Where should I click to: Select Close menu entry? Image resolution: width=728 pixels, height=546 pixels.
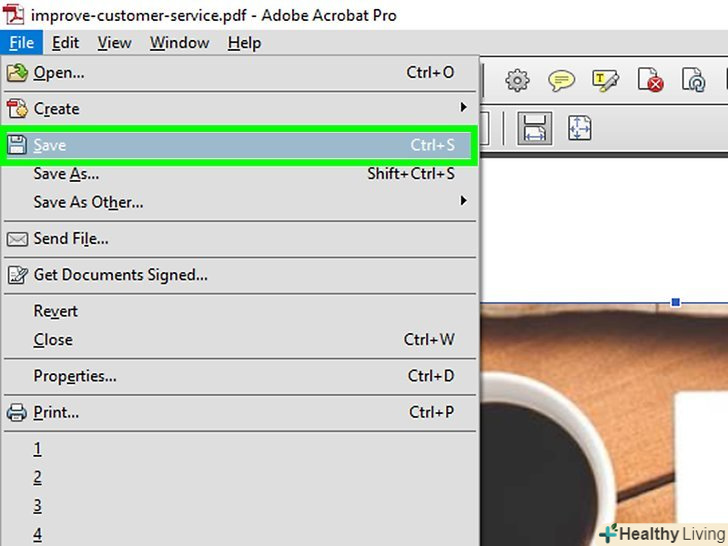(240, 340)
